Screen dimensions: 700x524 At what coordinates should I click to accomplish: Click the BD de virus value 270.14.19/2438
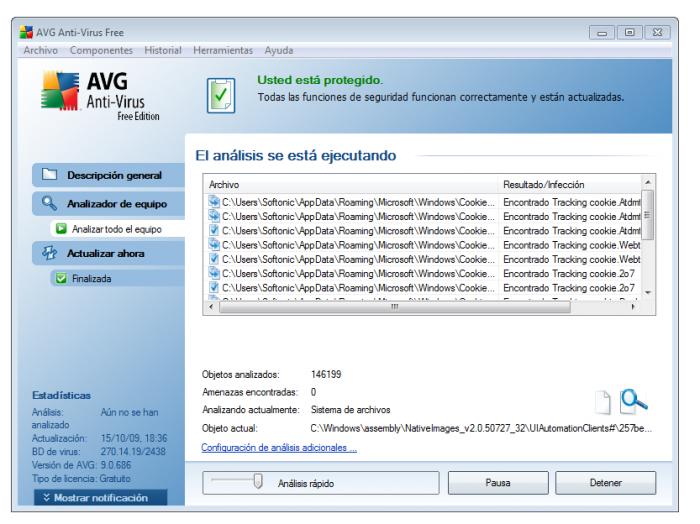(x=133, y=451)
